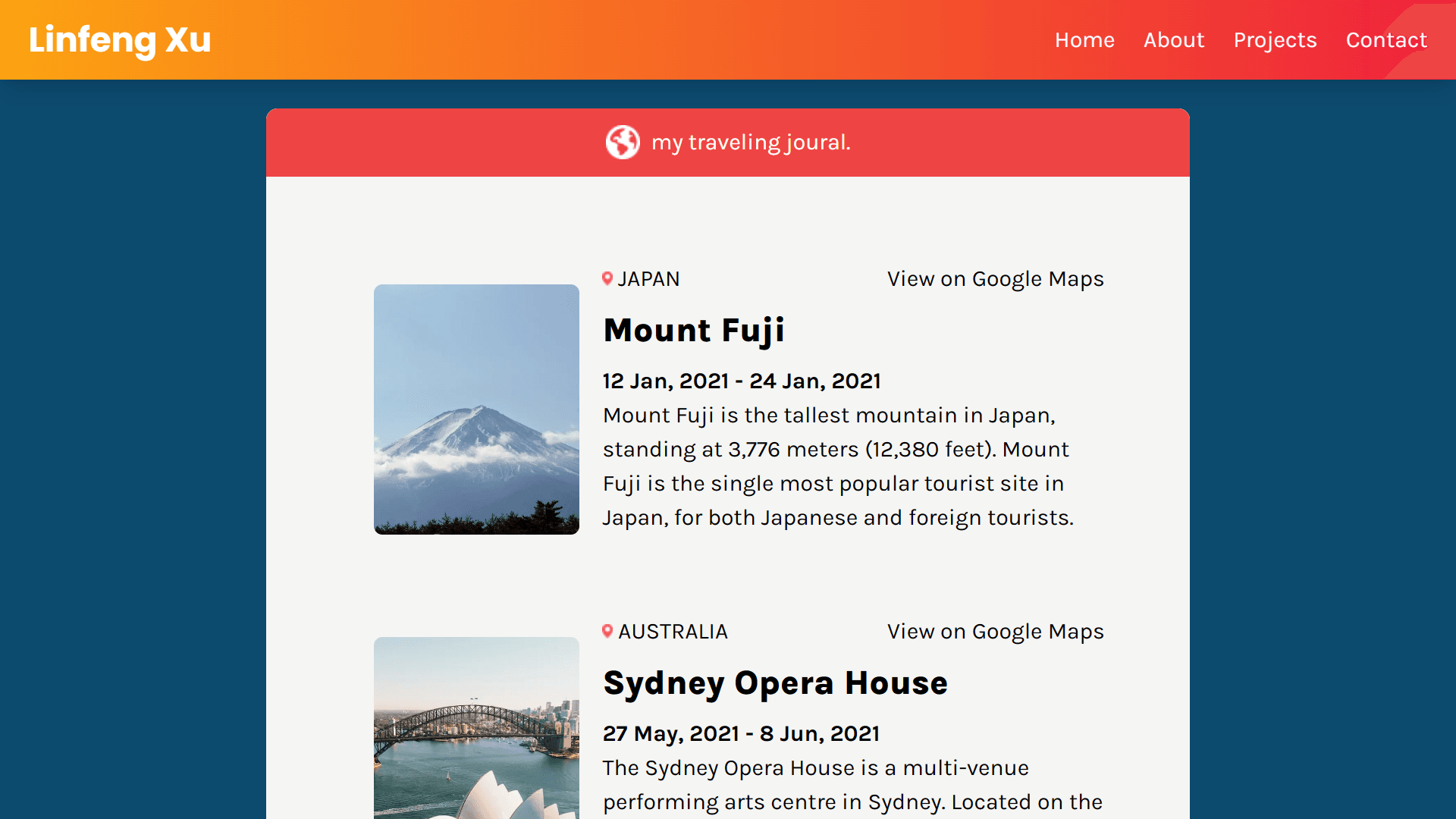Viewport: 1456px width, 819px height.
Task: Click the date range 27 May, 2021 - 8 Jun, 2021
Action: tap(741, 733)
